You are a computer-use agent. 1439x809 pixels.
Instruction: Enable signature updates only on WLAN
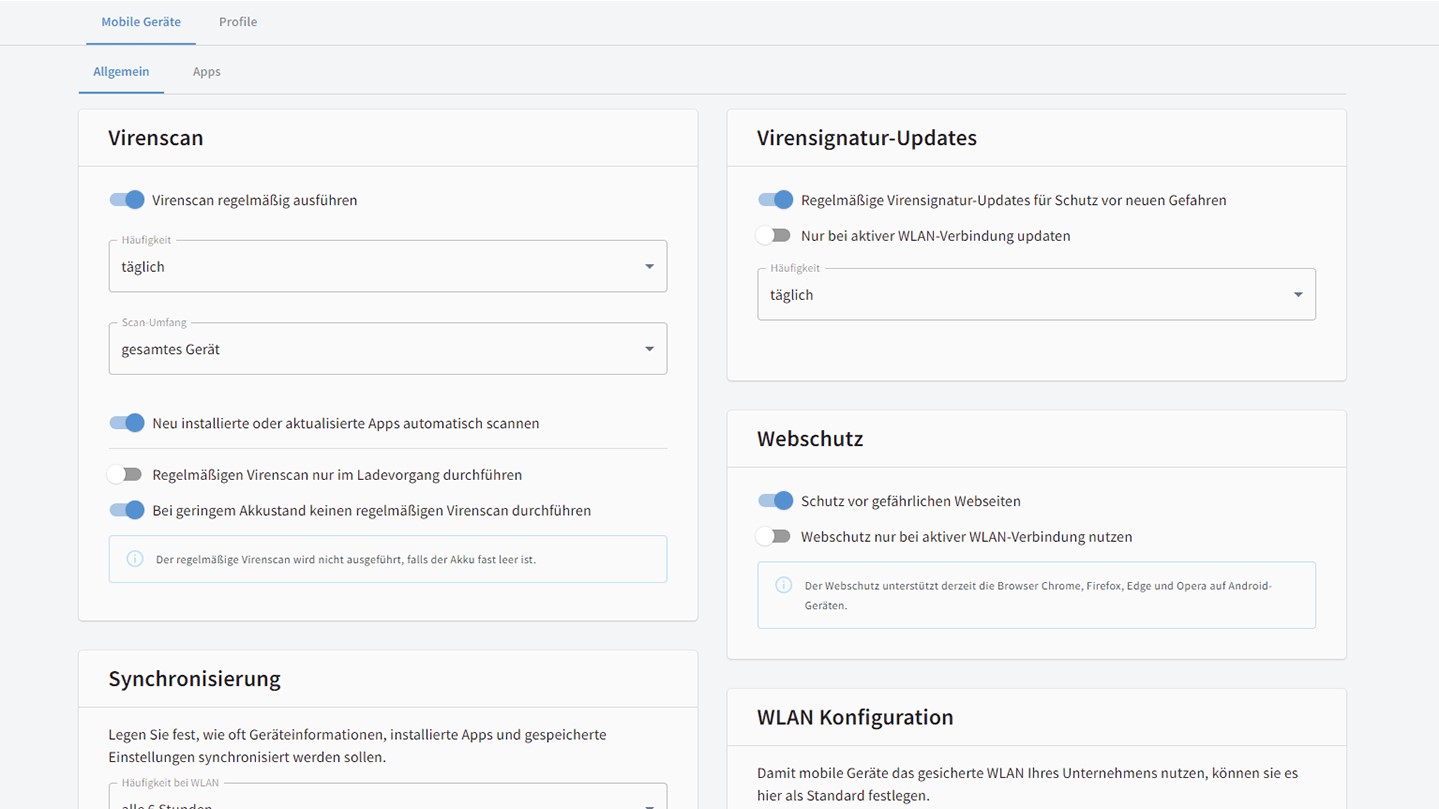pyautogui.click(x=774, y=236)
